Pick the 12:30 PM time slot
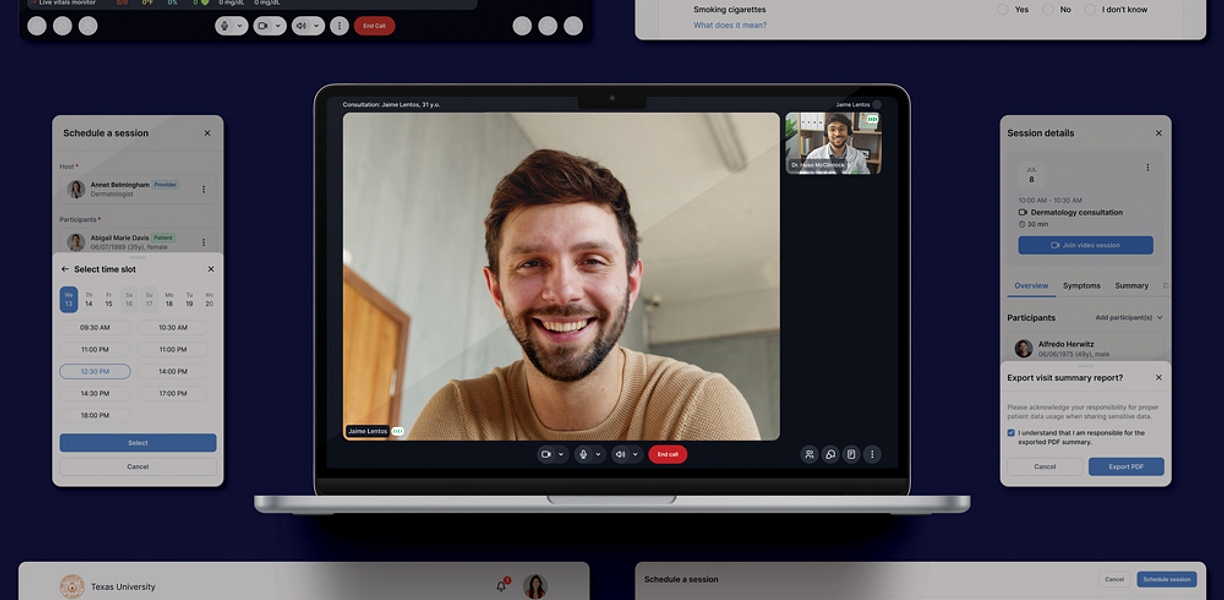Viewport: 1224px width, 600px height. pos(95,371)
